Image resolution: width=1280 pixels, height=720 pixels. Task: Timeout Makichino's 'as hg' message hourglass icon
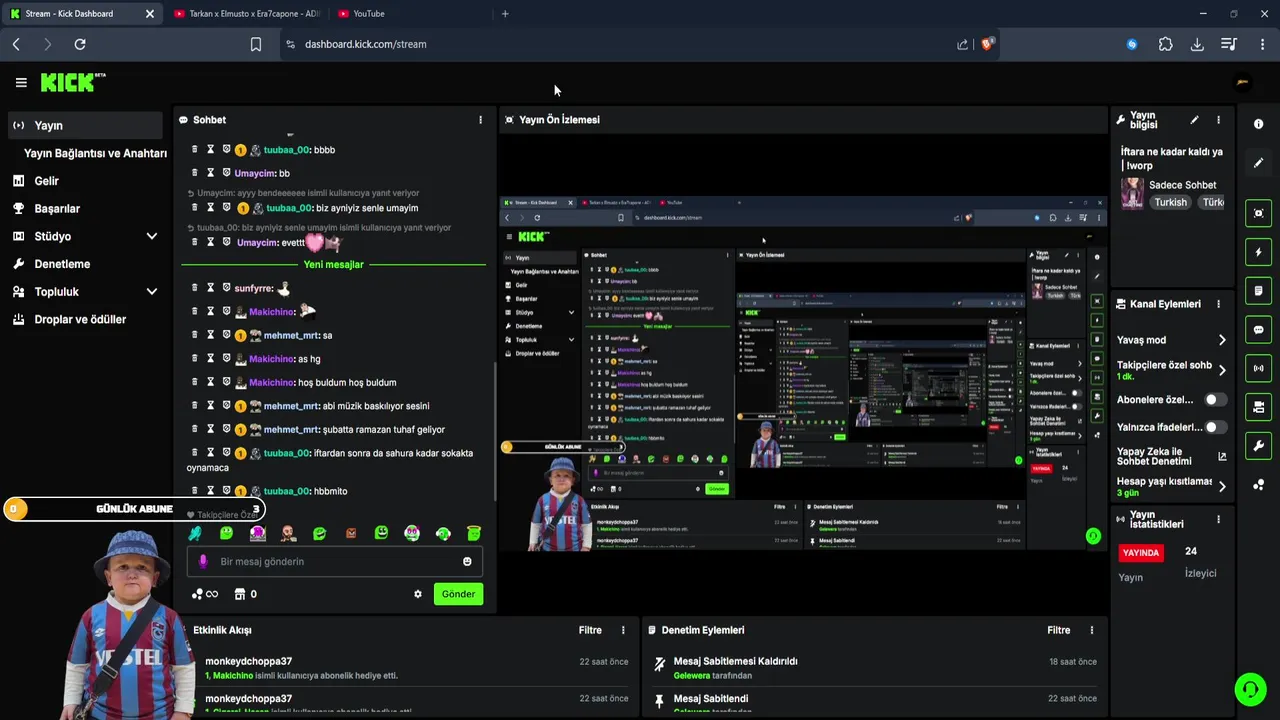[x=210, y=359]
